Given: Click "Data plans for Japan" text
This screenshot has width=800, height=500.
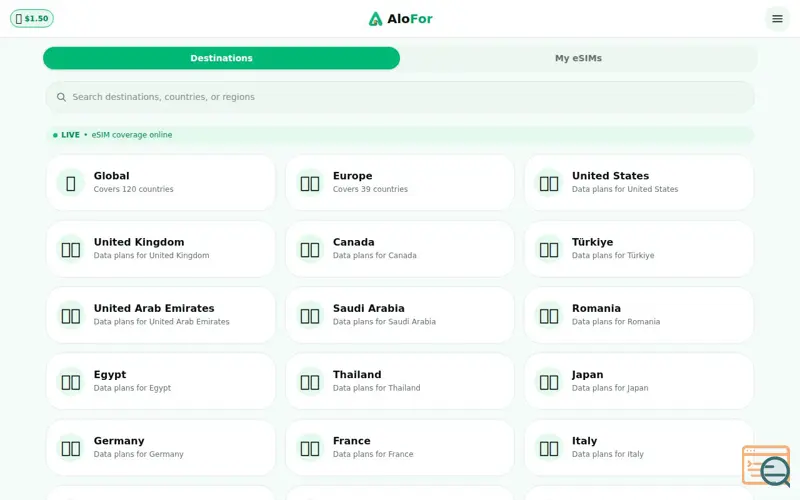Looking at the screenshot, I should 610,388.
